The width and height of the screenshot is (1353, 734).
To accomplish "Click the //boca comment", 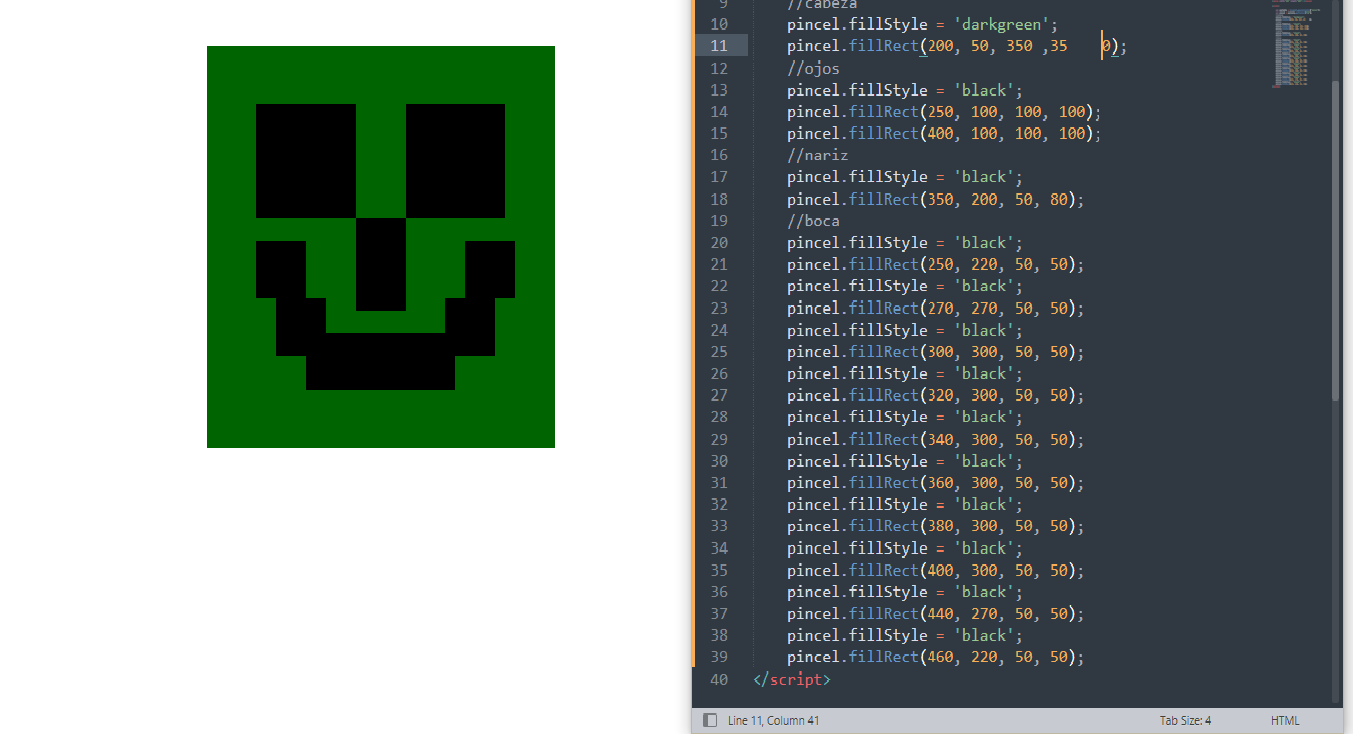I will click(813, 221).
